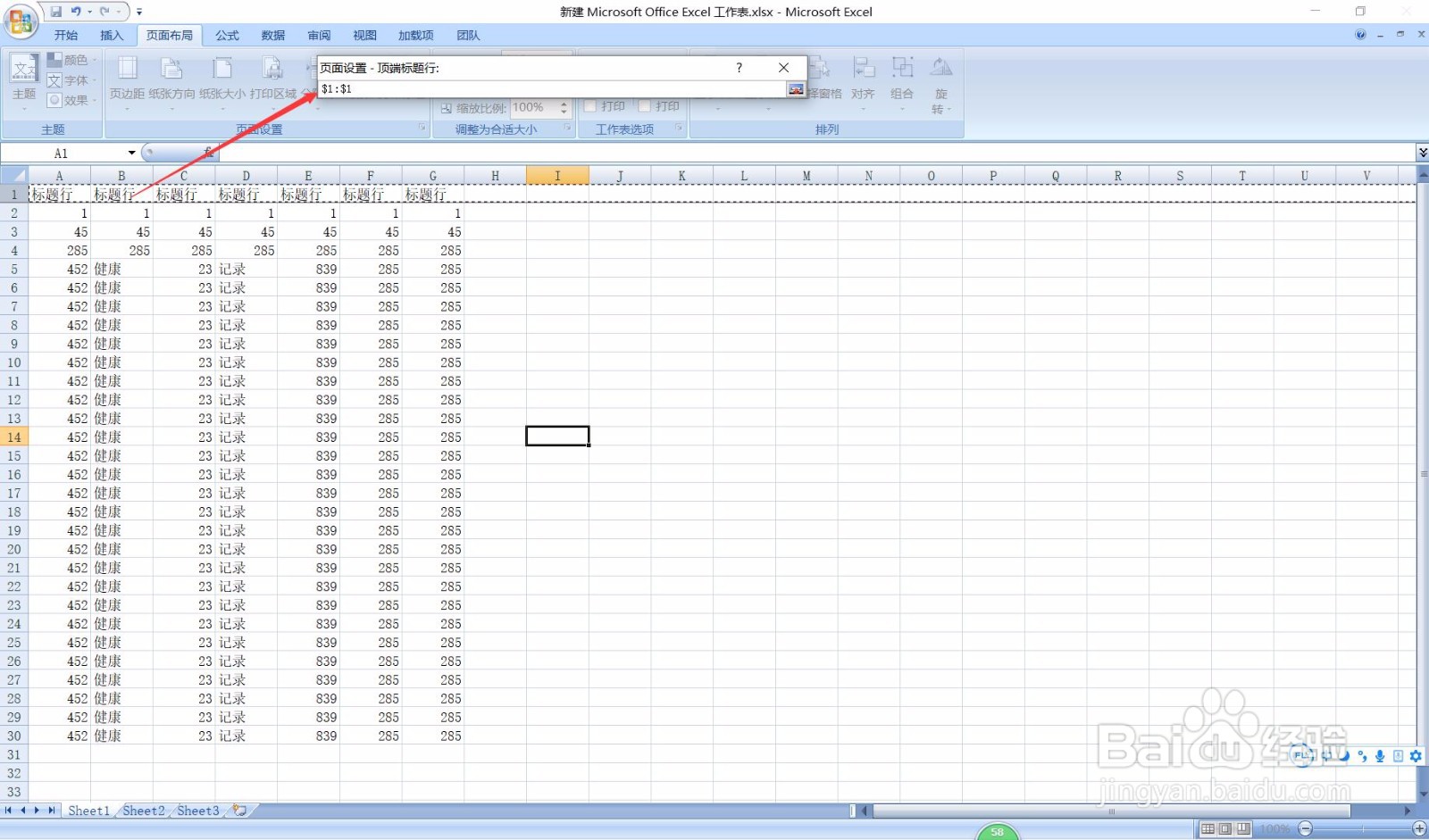
Task: Click cell A1 containing 标题行
Action: click(x=59, y=195)
